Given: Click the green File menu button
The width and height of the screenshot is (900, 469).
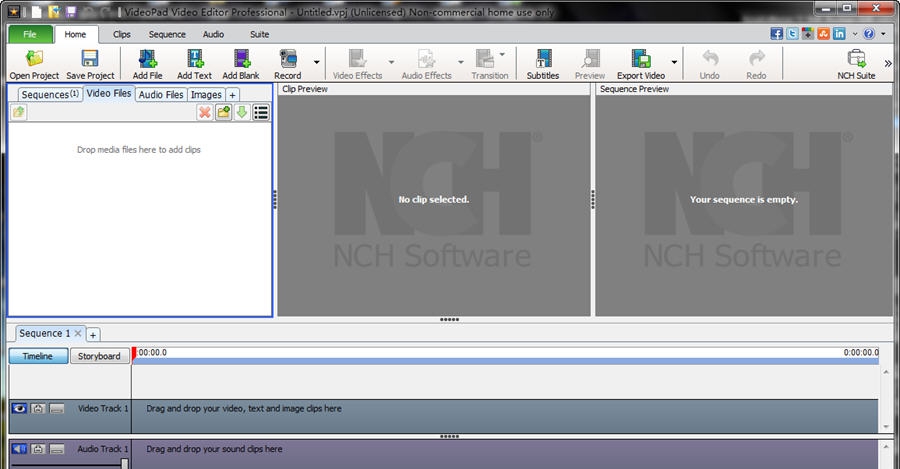Looking at the screenshot, I should coord(30,34).
